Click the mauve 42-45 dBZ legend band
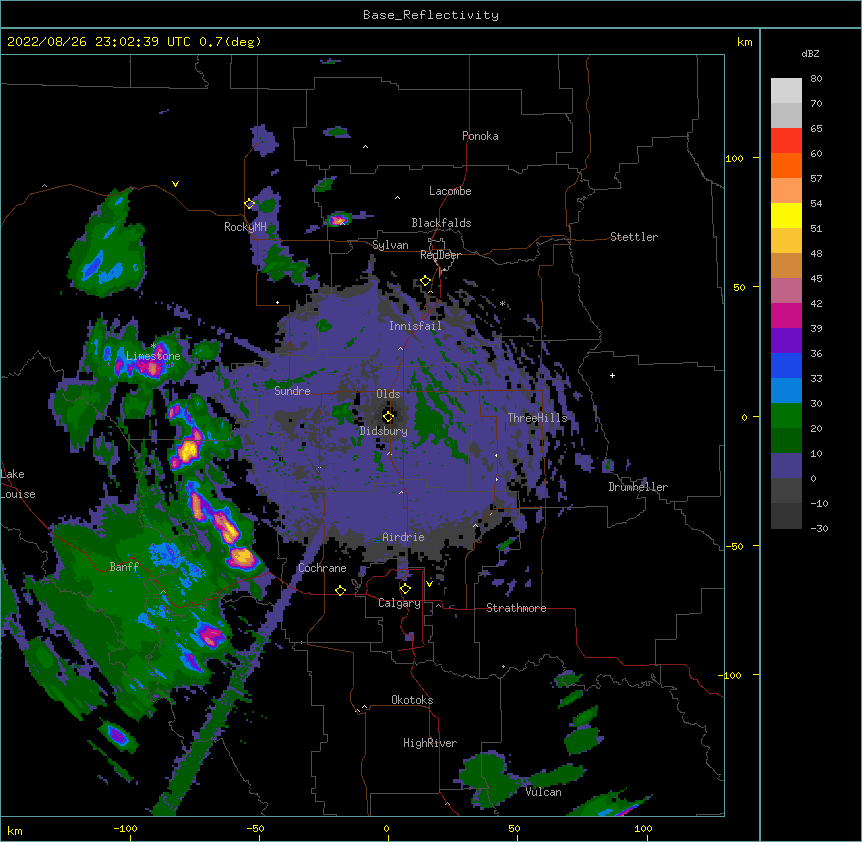This screenshot has height=842, width=862. tap(786, 291)
